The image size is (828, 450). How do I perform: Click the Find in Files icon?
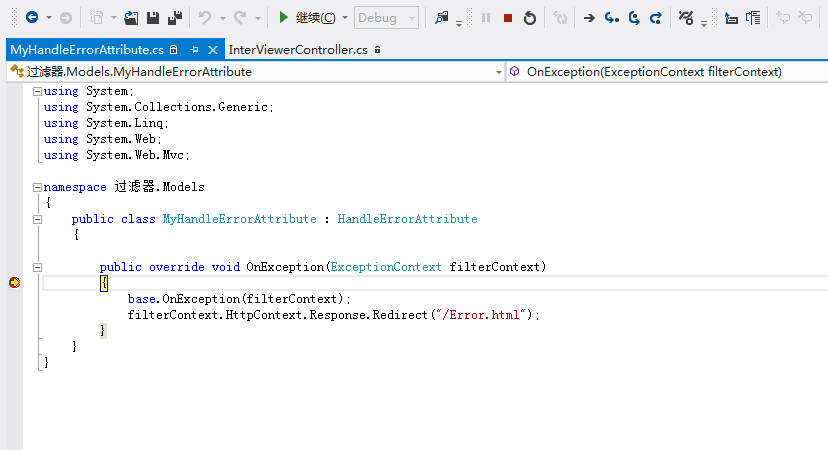point(441,18)
